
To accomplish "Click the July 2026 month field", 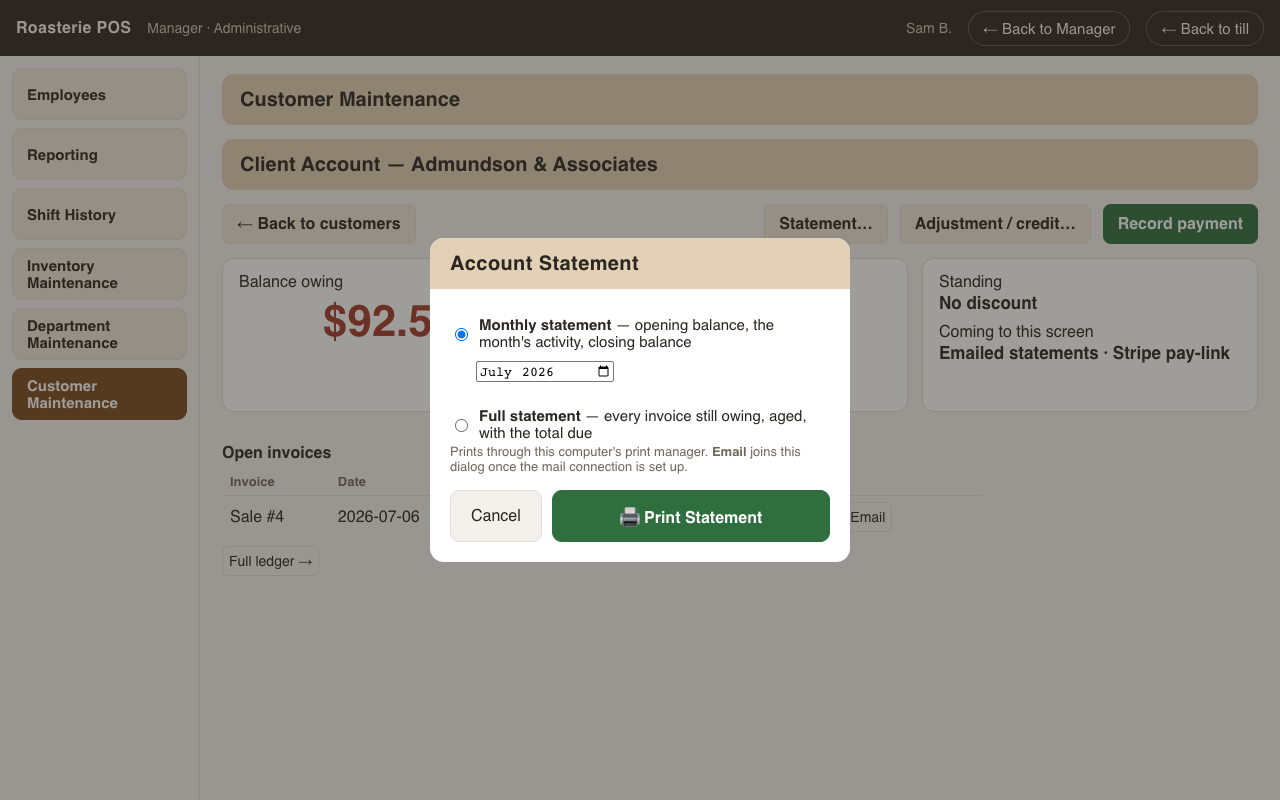I will point(545,372).
